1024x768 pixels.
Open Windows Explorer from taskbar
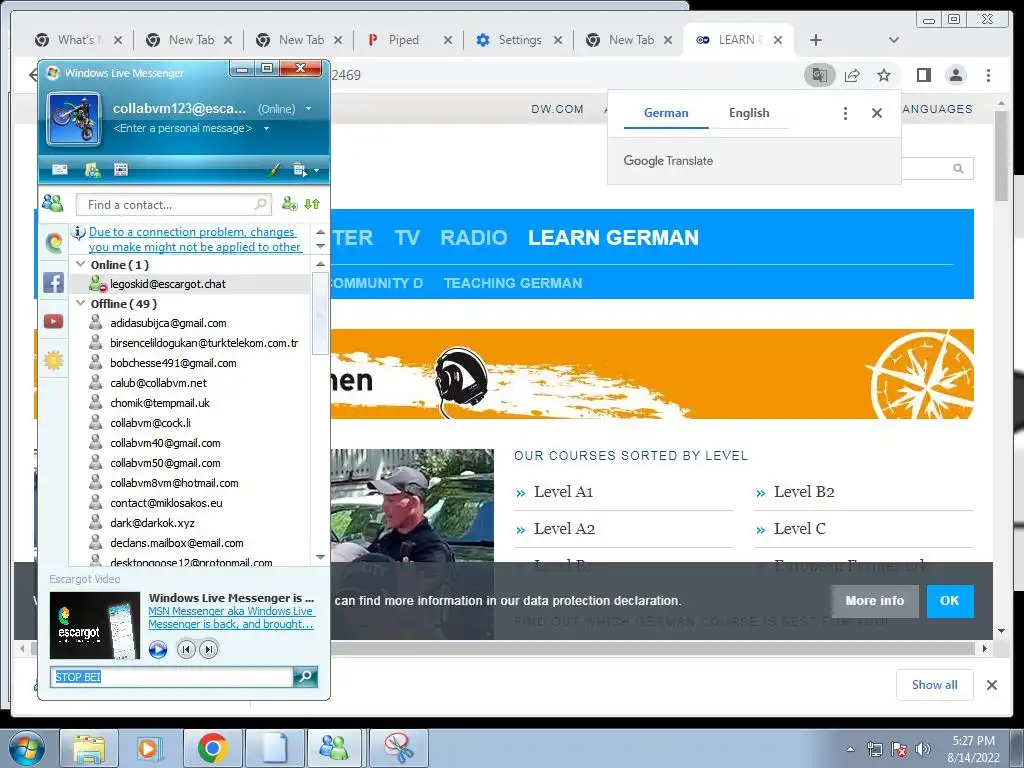(x=89, y=748)
